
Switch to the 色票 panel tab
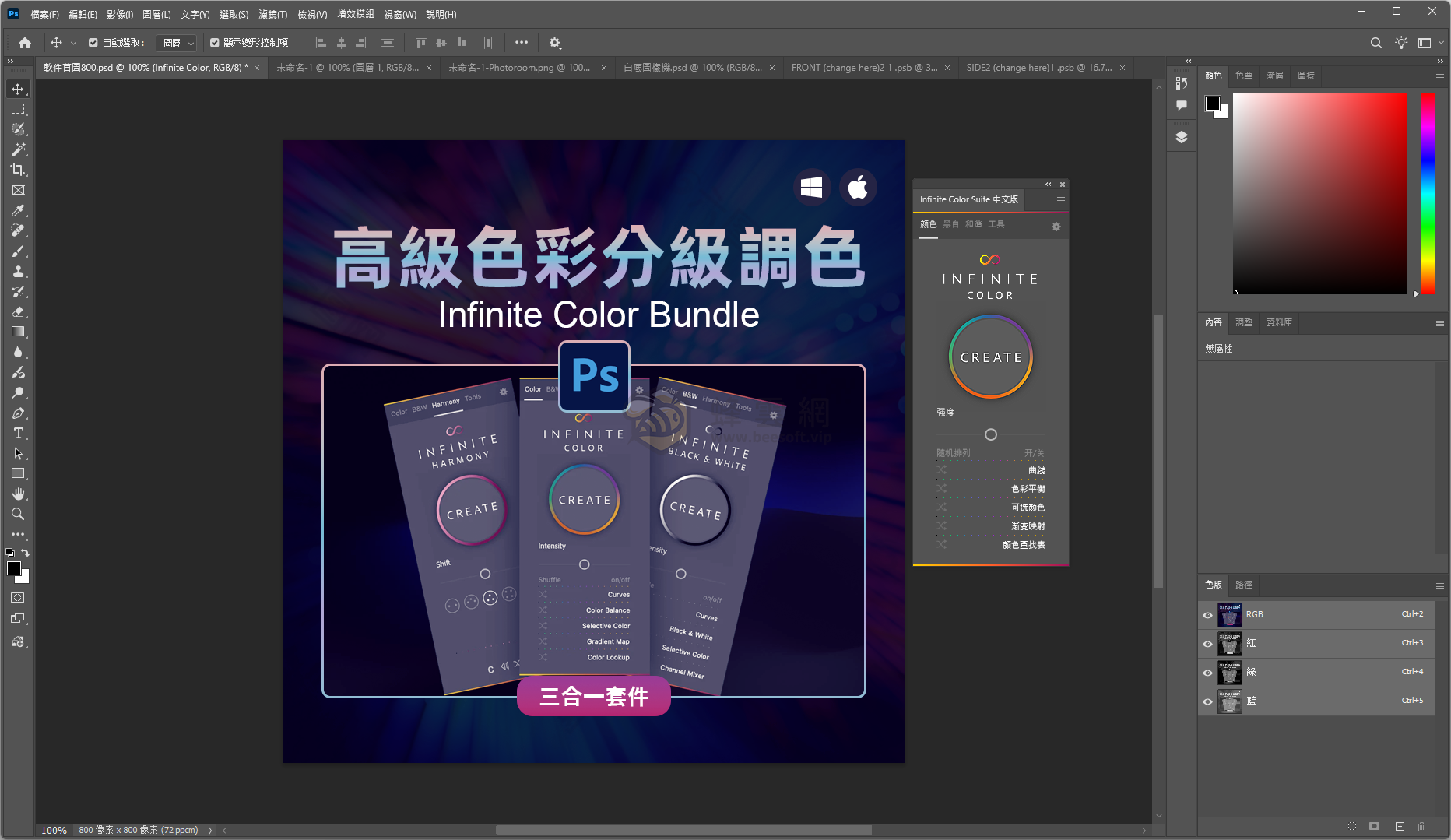click(x=1244, y=76)
